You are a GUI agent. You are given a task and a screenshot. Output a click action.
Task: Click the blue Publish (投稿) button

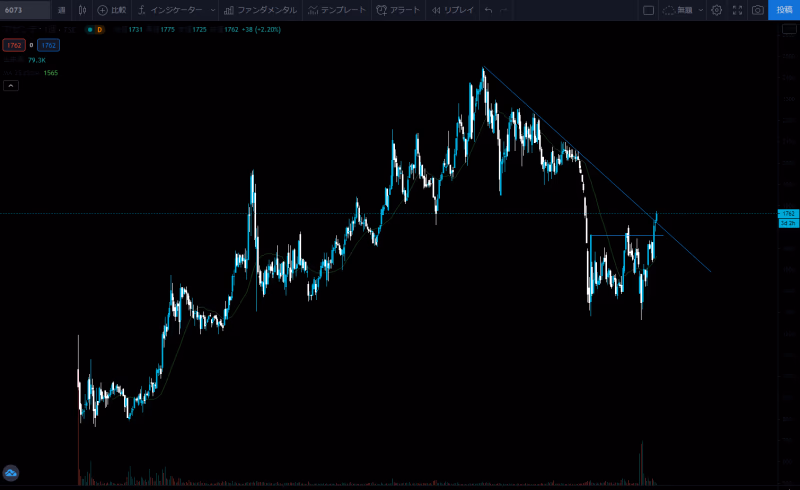coord(784,10)
